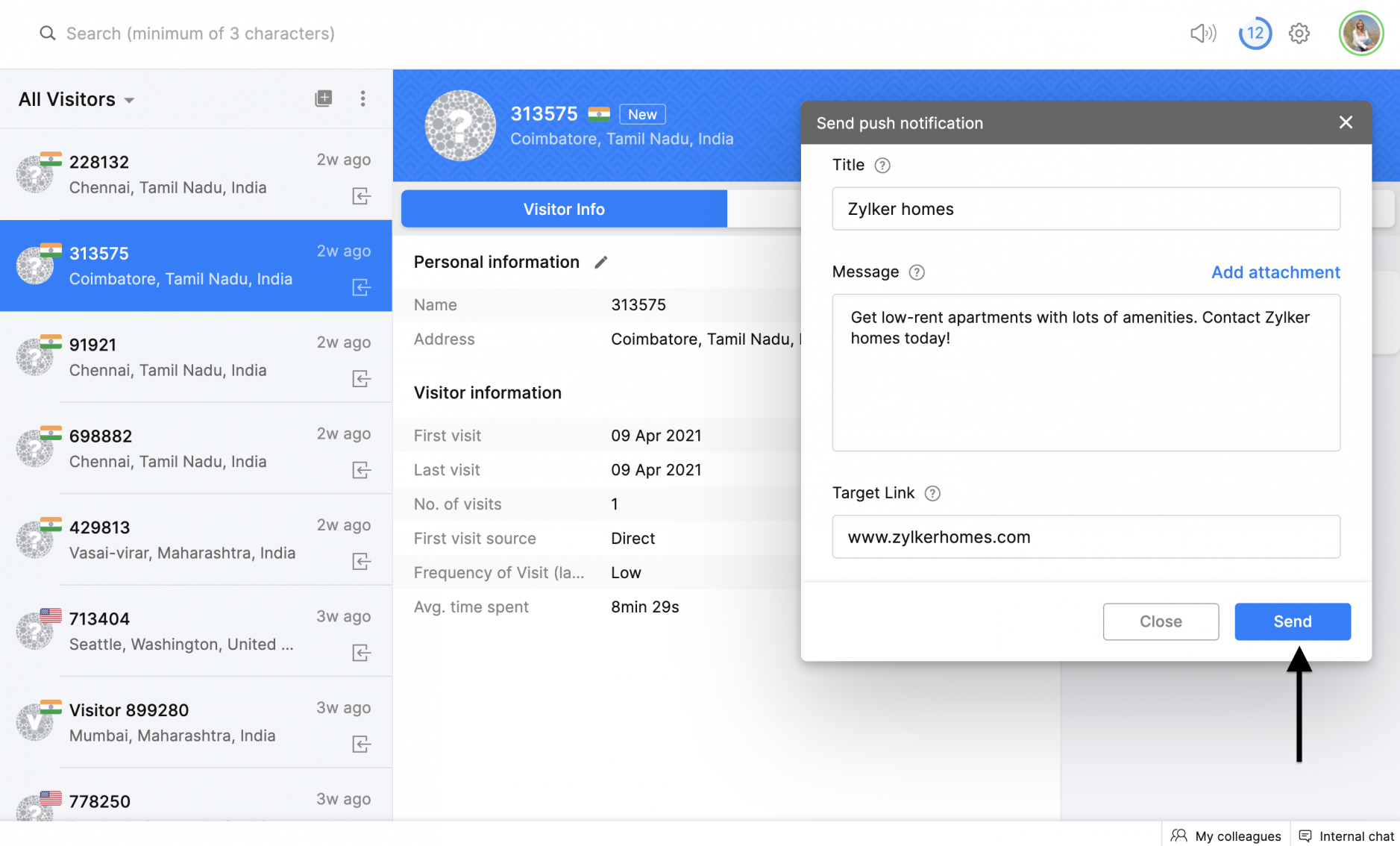Image resolution: width=1400 pixels, height=846 pixels.
Task: Select visitor 228132 from Chennai
Action: coord(196,175)
